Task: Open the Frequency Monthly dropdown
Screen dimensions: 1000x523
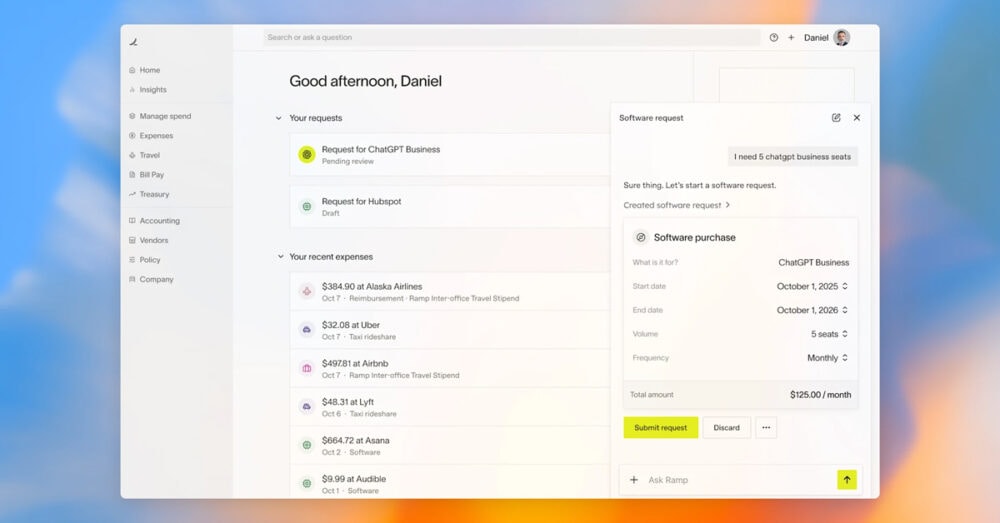Action: click(x=828, y=358)
